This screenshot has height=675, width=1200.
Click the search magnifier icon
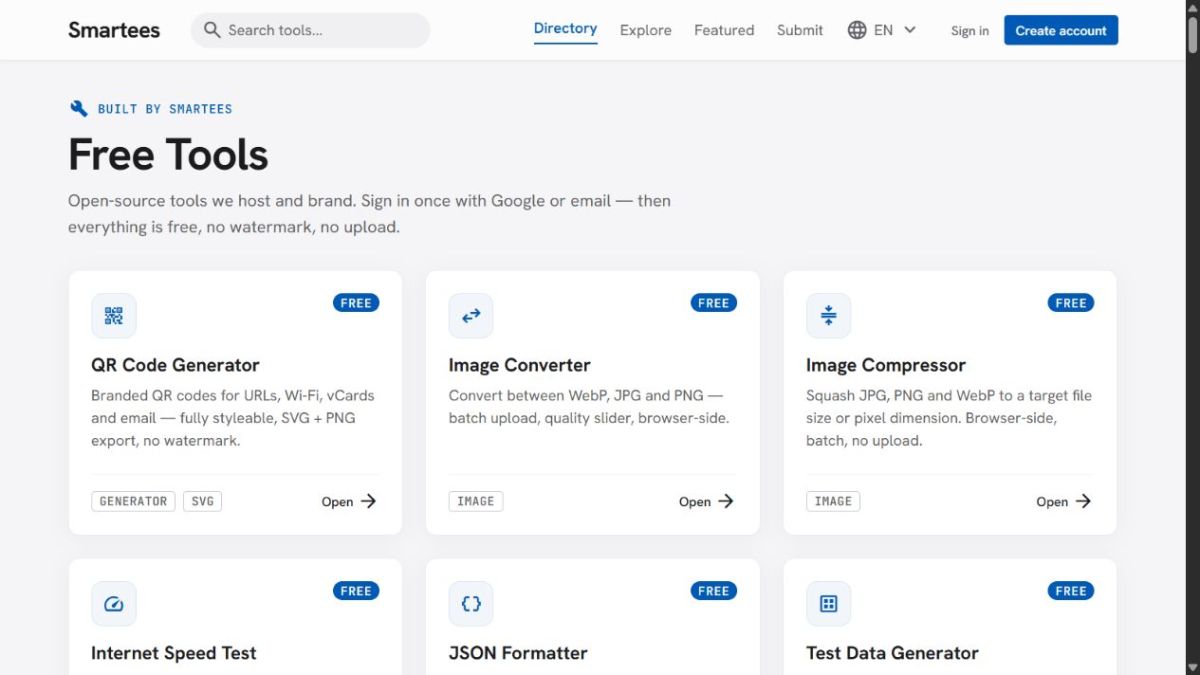[x=211, y=30]
